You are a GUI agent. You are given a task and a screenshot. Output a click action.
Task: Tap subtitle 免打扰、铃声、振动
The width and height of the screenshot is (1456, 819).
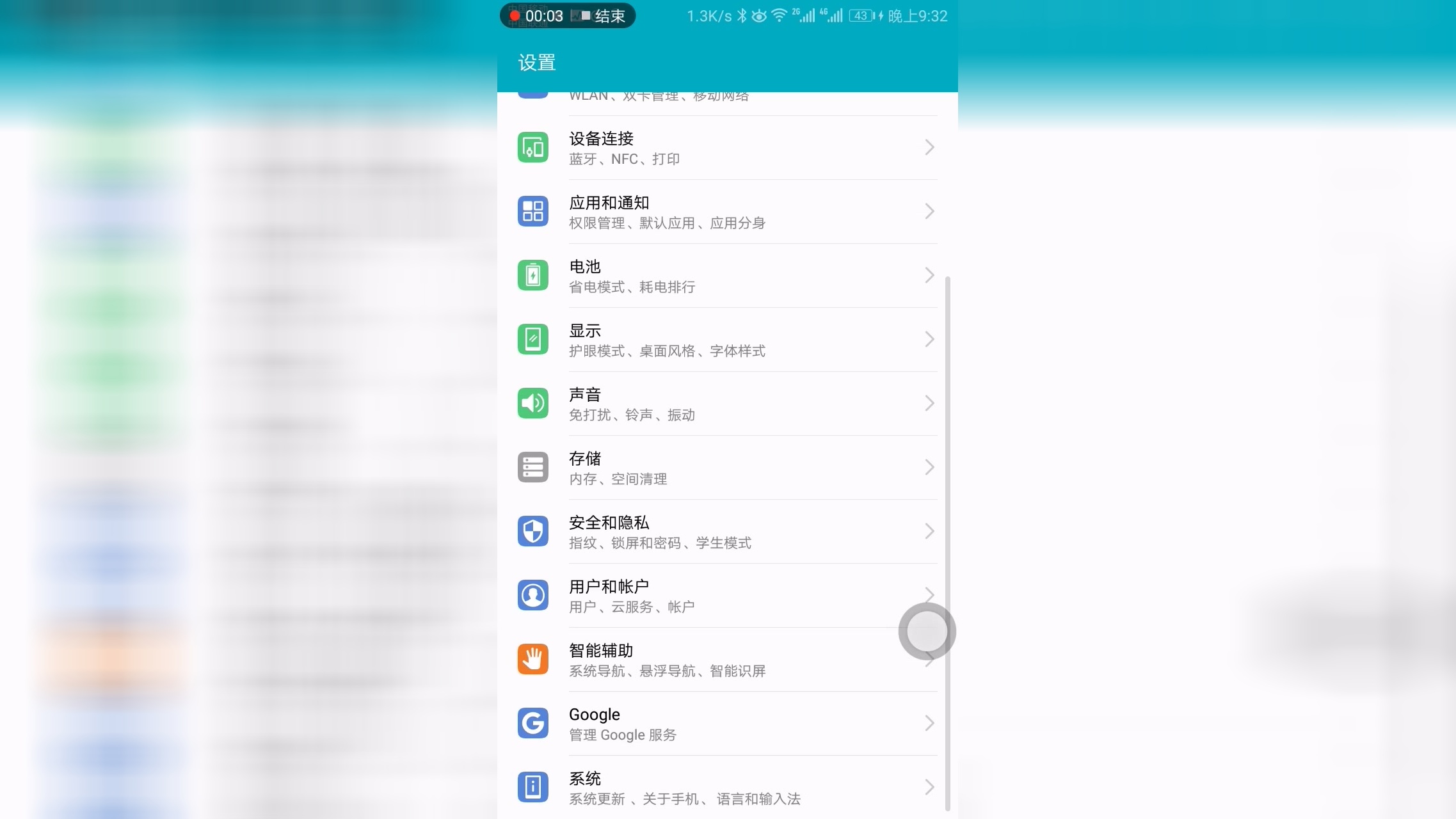[632, 415]
